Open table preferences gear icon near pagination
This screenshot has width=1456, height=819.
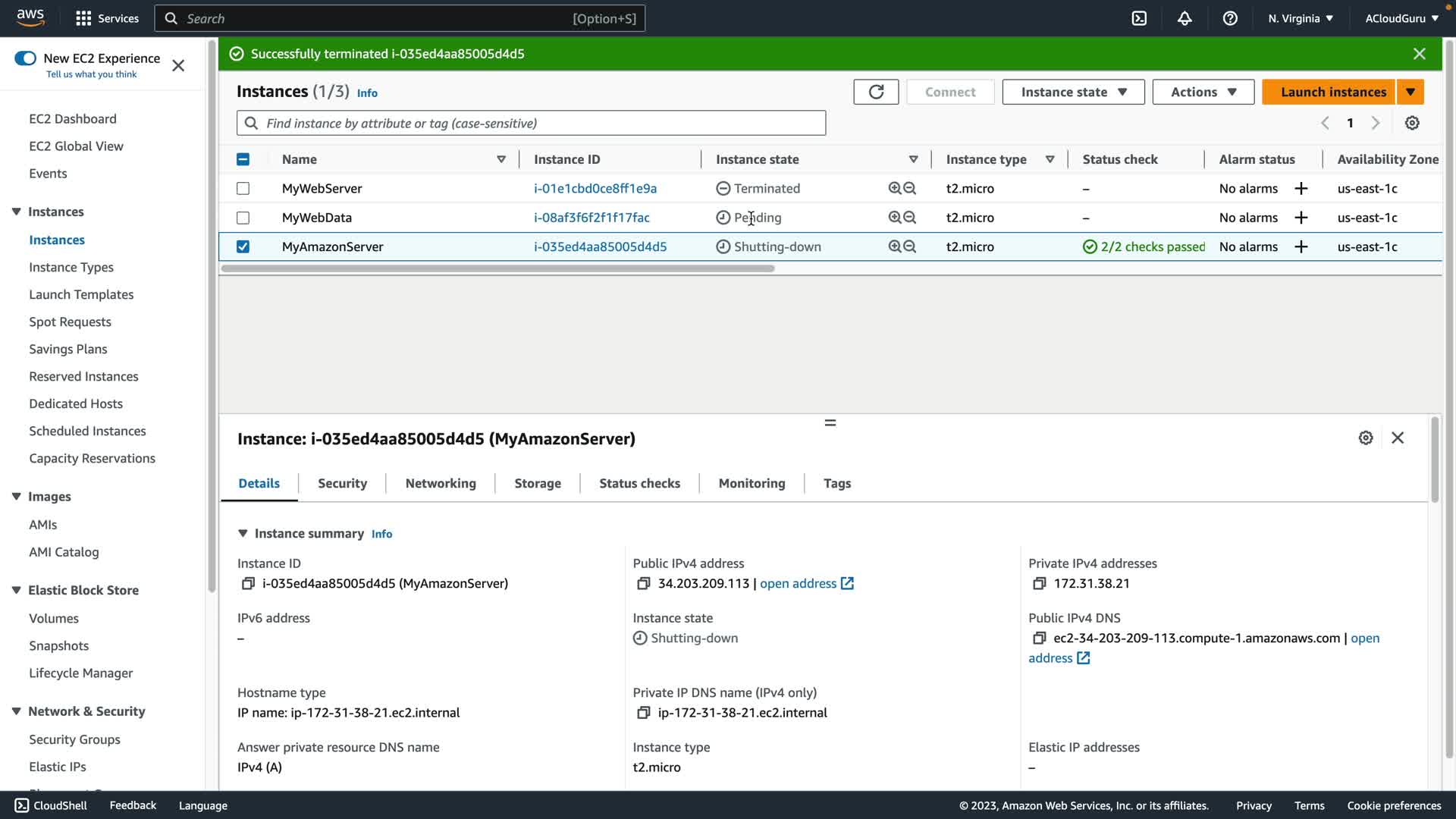click(1412, 123)
